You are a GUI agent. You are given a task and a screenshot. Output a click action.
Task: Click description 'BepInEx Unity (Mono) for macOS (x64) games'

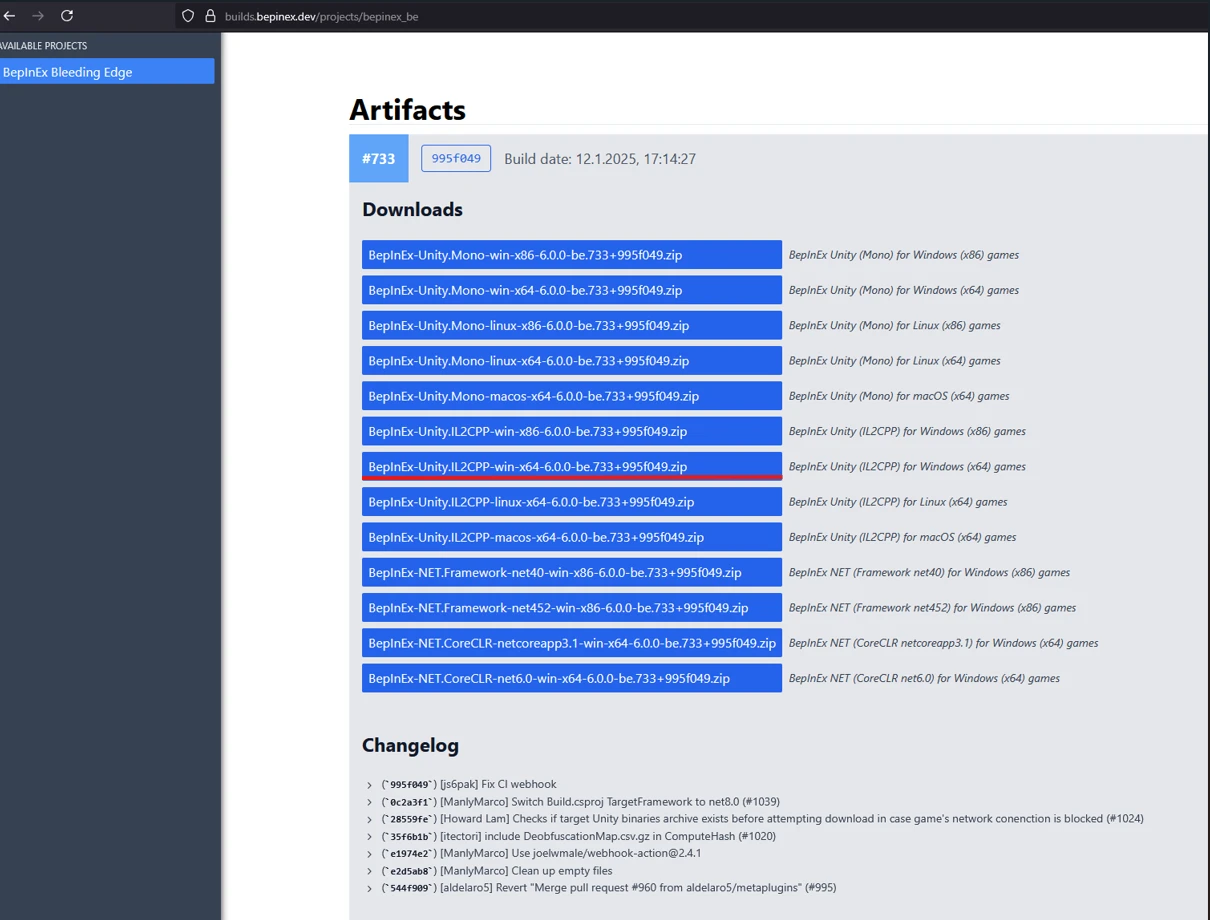point(899,396)
